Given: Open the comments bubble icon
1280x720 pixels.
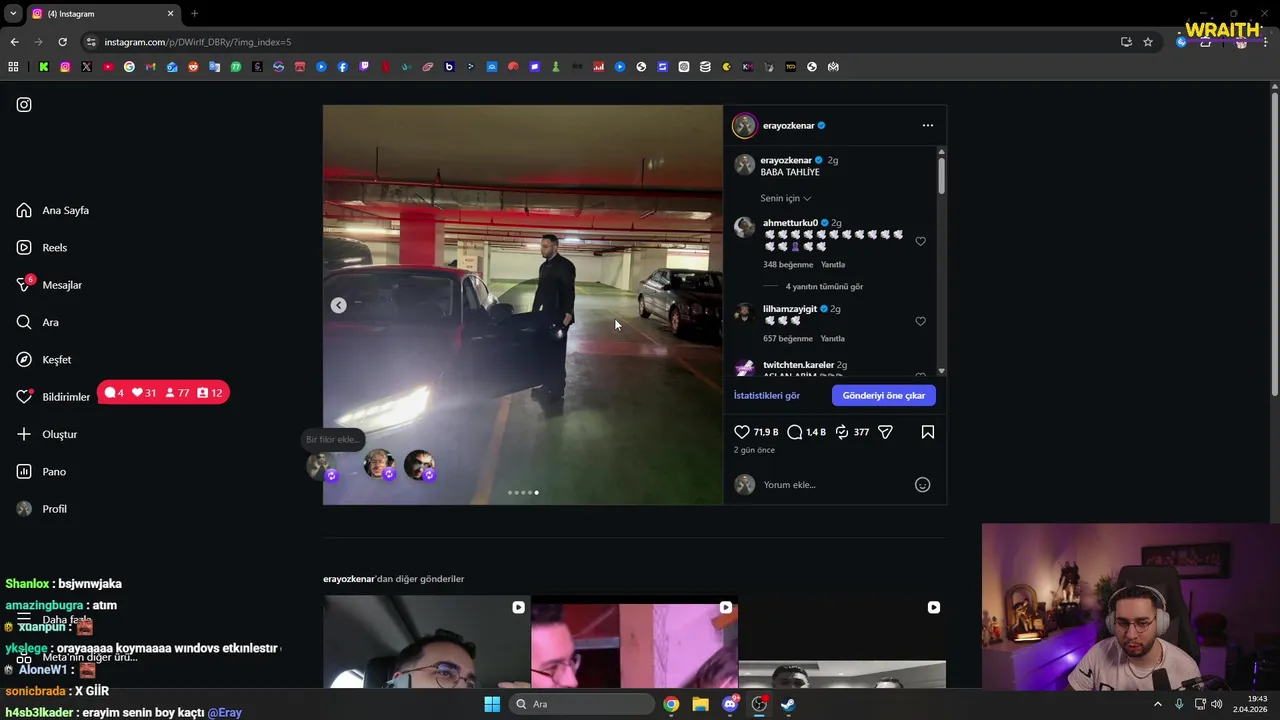Looking at the screenshot, I should 794,432.
